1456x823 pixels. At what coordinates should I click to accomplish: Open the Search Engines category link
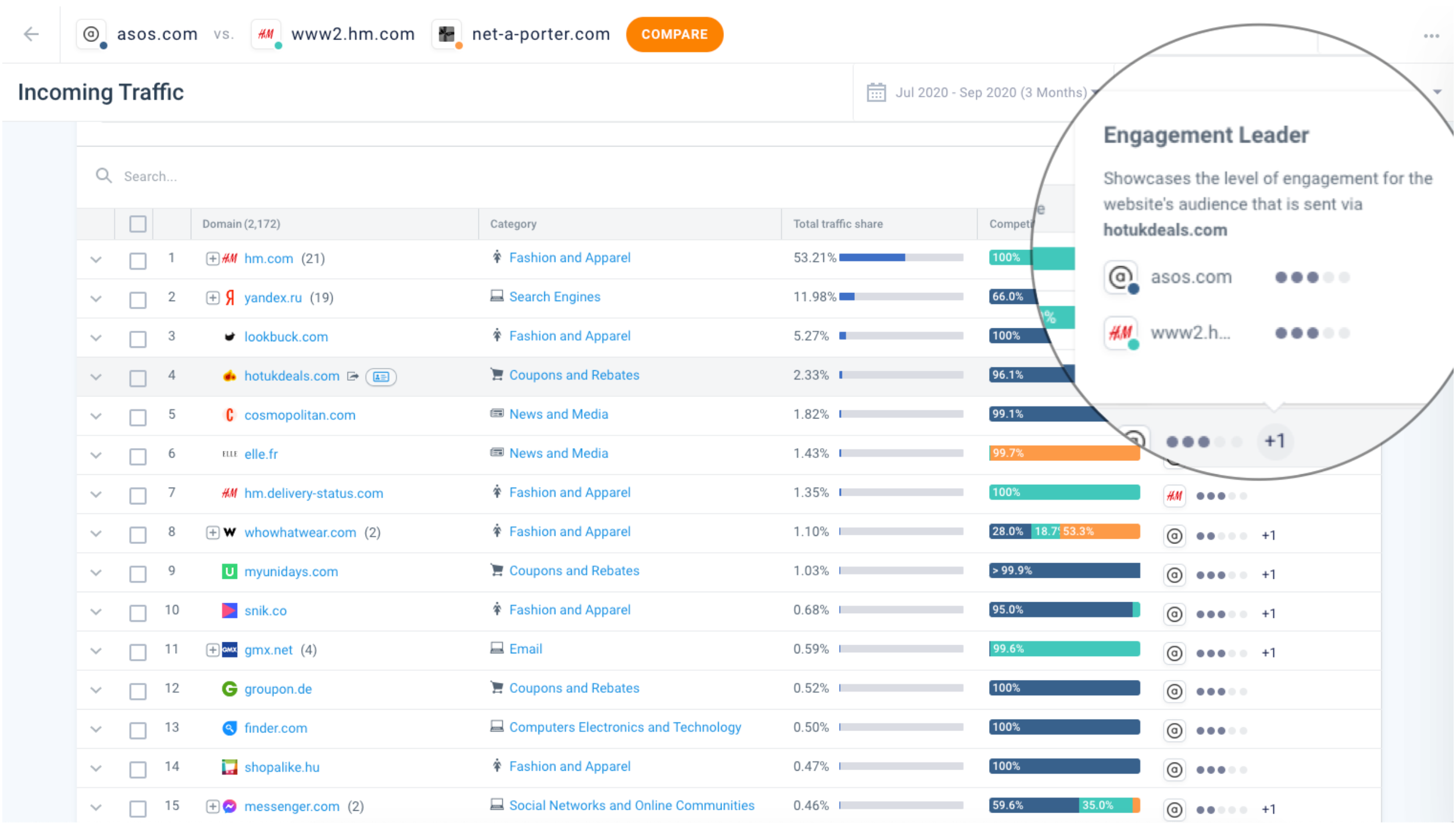pyautogui.click(x=555, y=297)
